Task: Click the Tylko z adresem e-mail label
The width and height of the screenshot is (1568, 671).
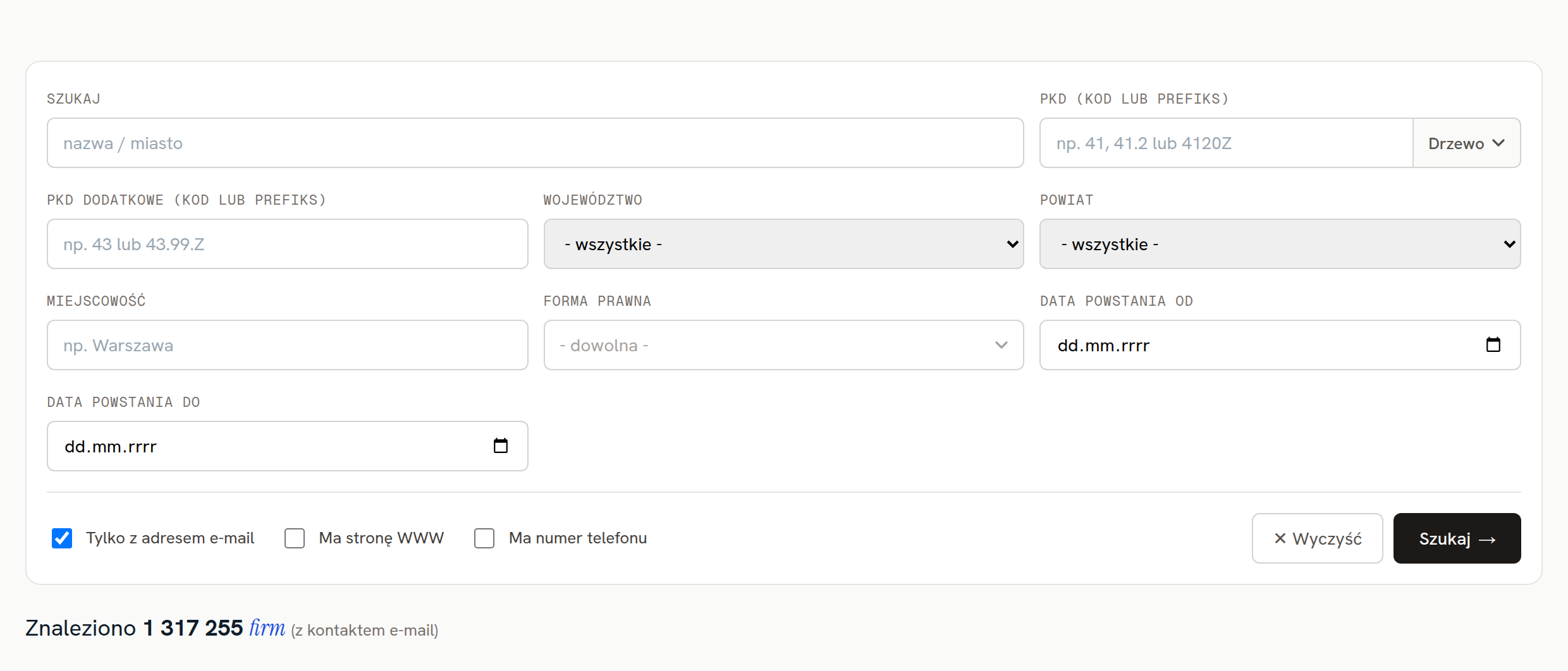Action: point(170,538)
